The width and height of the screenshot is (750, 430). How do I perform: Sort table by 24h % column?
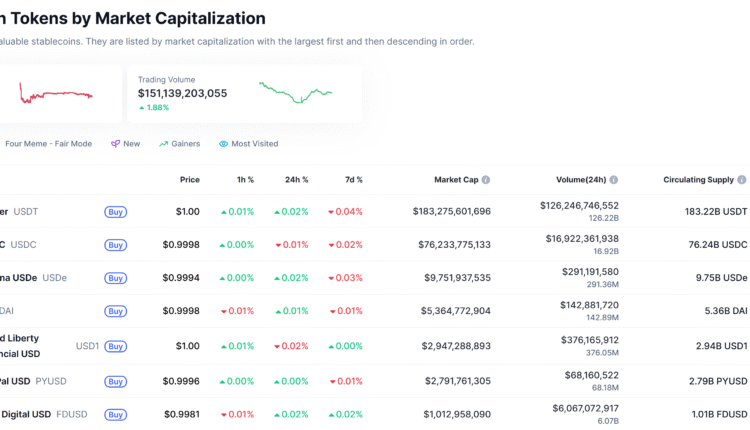297,180
